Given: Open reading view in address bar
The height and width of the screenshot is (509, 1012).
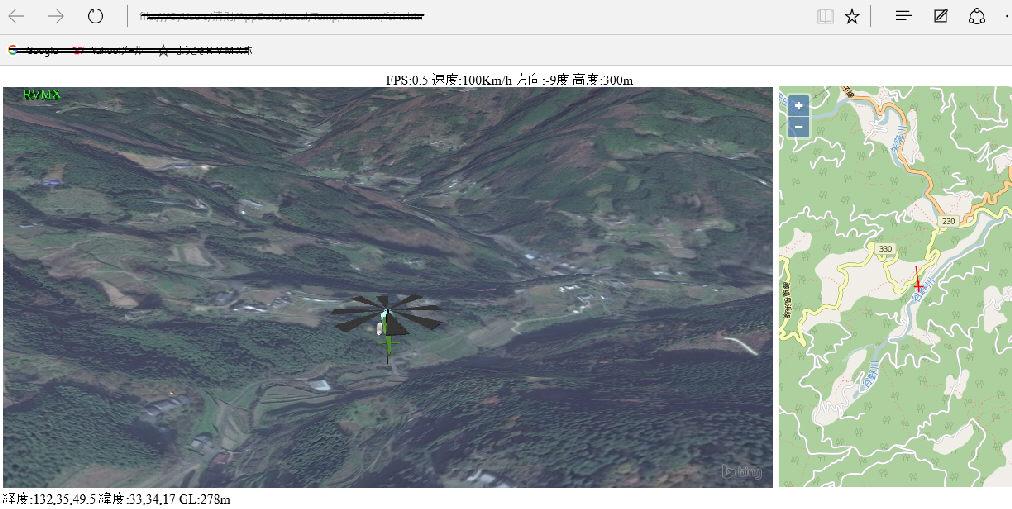Looking at the screenshot, I should tap(824, 16).
